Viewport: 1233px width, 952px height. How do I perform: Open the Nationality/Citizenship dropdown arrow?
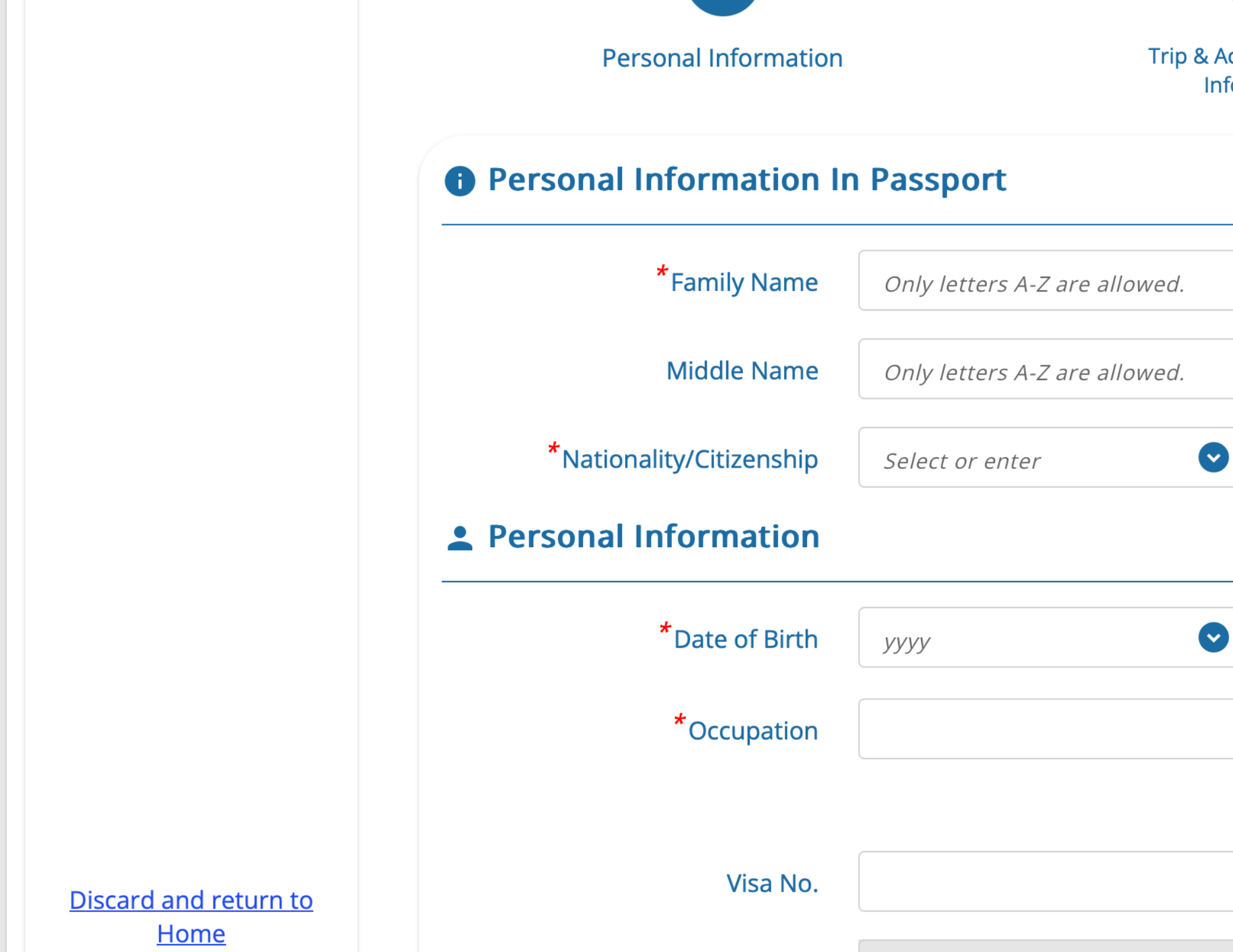point(1213,458)
